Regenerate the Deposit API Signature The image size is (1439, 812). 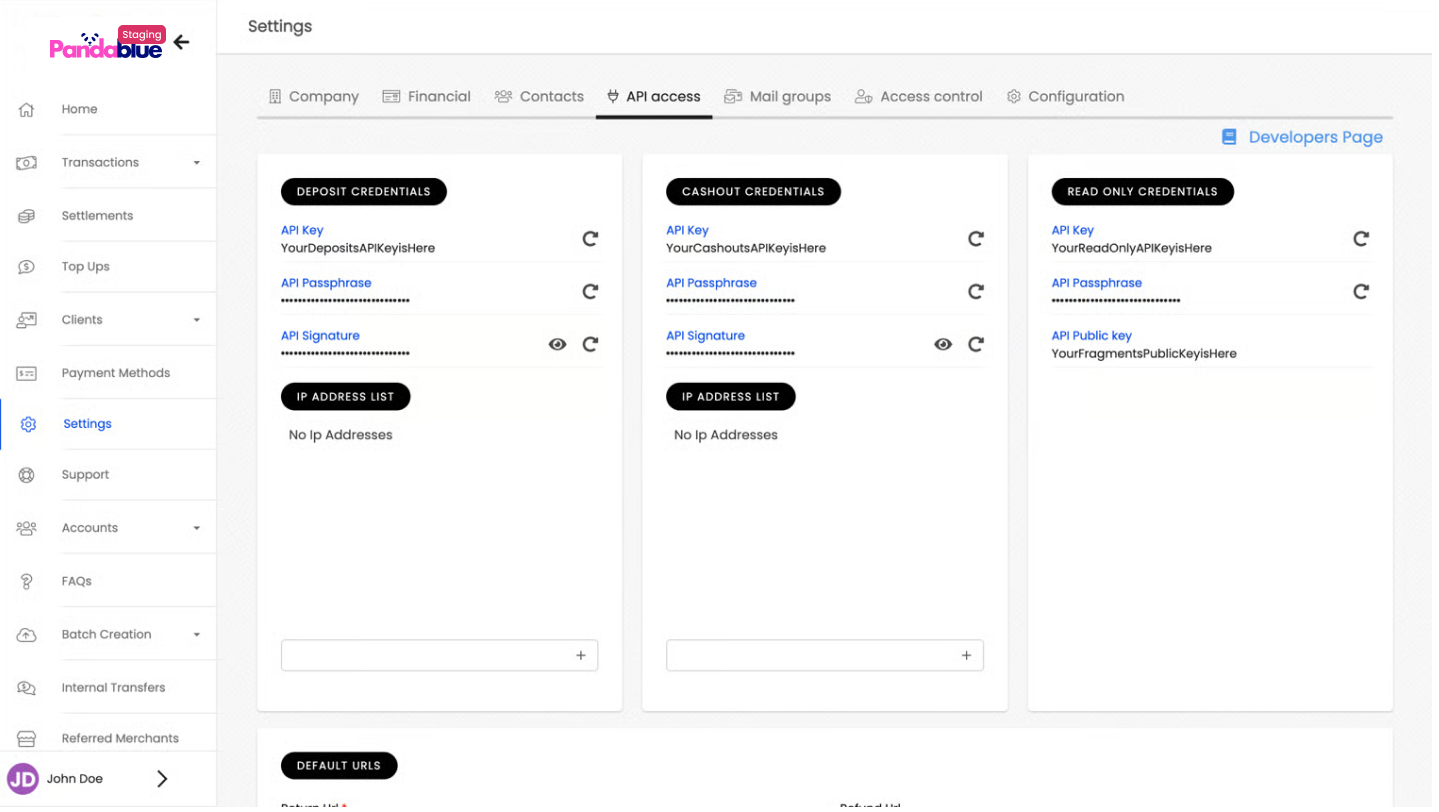[x=590, y=344]
